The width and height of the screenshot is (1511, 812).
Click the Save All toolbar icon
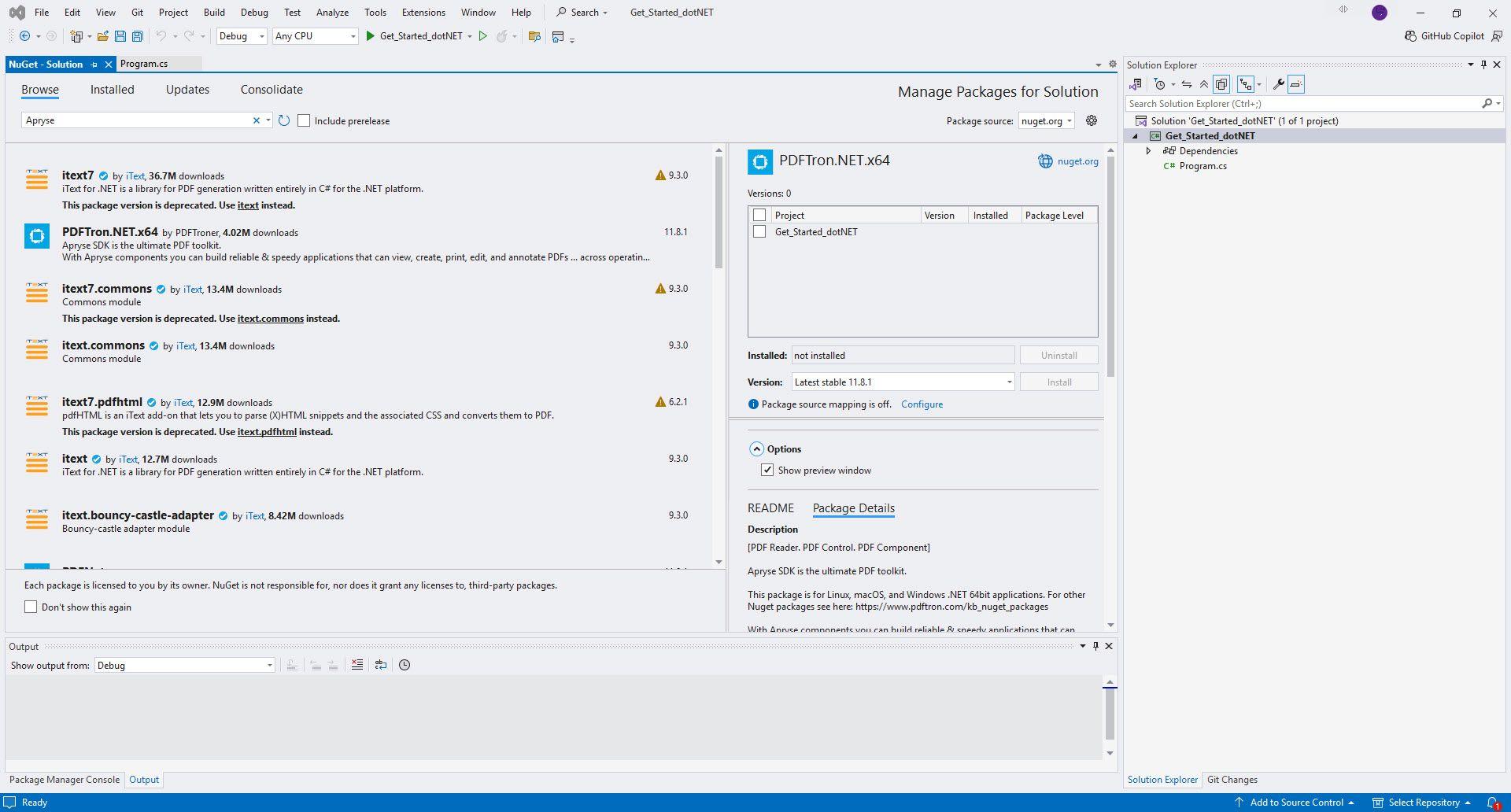tap(138, 36)
